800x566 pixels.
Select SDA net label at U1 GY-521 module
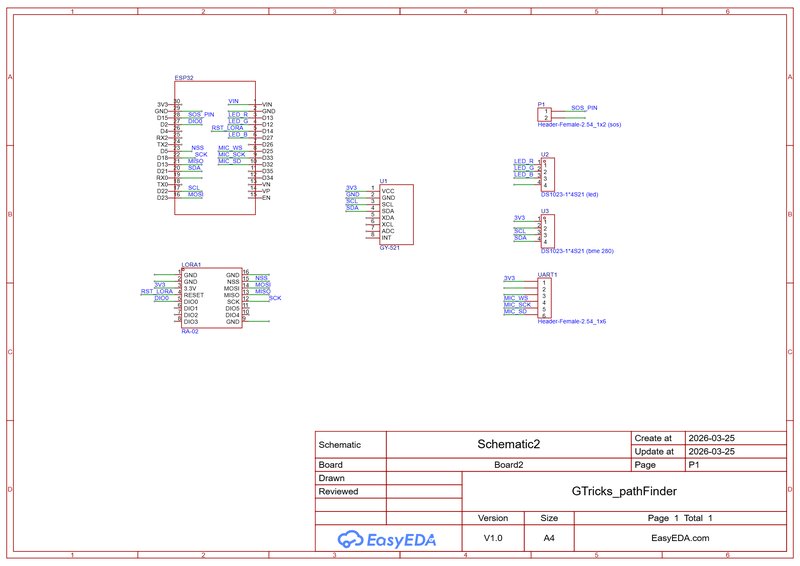tap(352, 208)
